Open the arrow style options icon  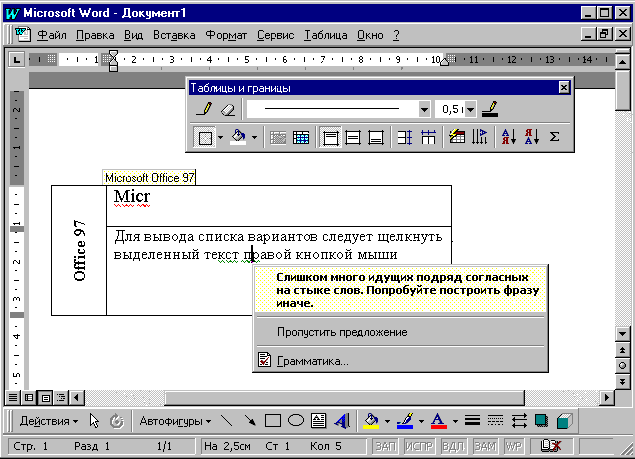[x=519, y=421]
